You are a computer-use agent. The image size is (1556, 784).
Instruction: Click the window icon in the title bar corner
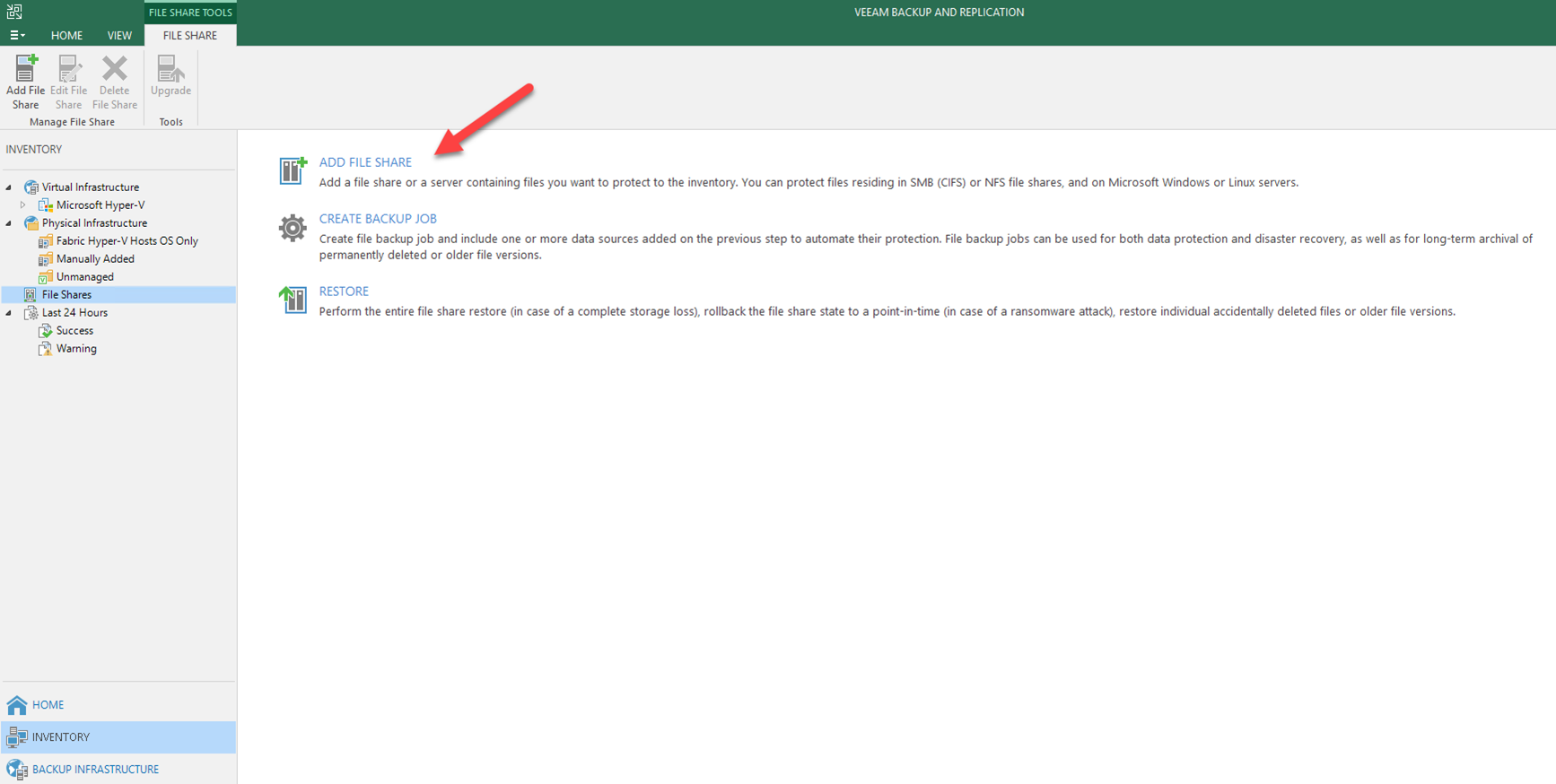pos(14,12)
